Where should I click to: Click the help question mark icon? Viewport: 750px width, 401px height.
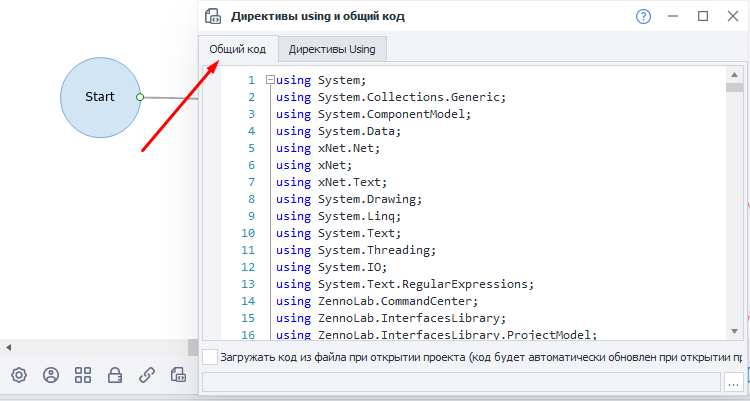[643, 16]
